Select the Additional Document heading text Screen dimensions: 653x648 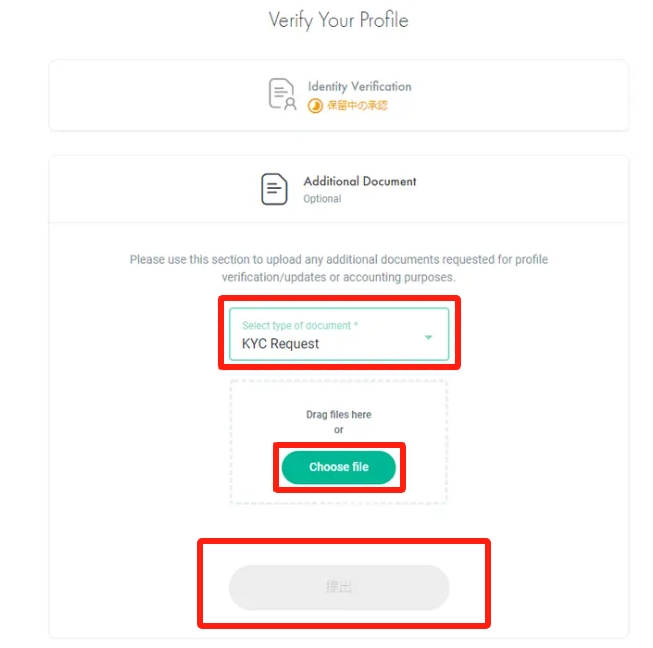[x=360, y=181]
